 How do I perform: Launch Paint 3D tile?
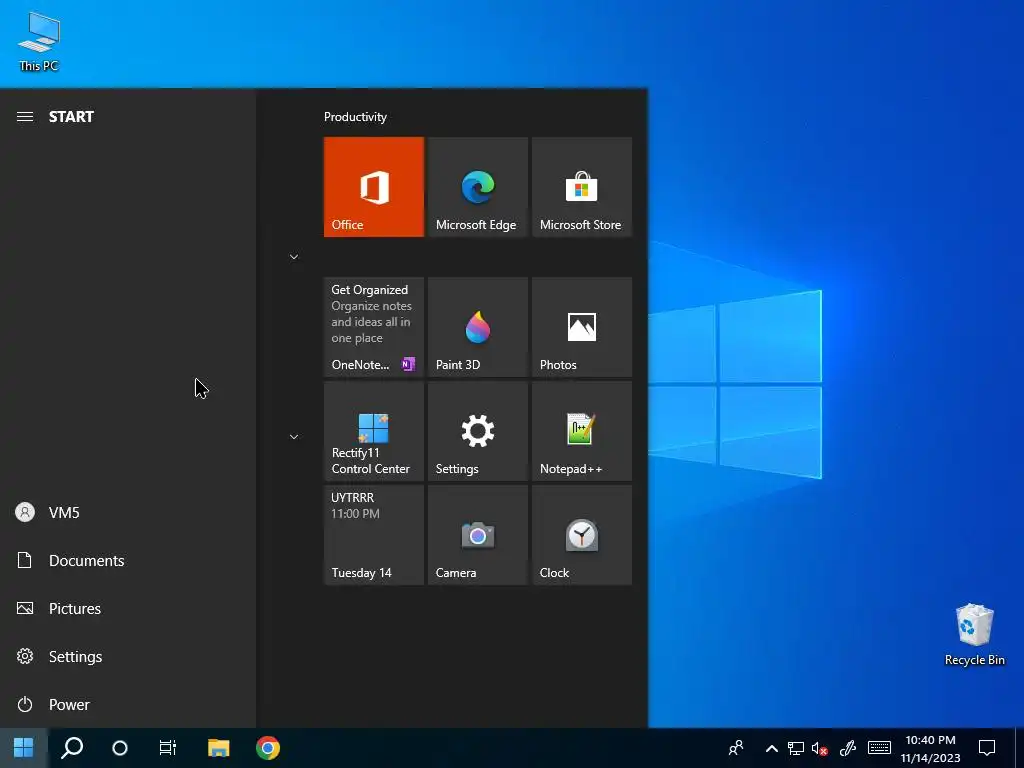pos(477,327)
